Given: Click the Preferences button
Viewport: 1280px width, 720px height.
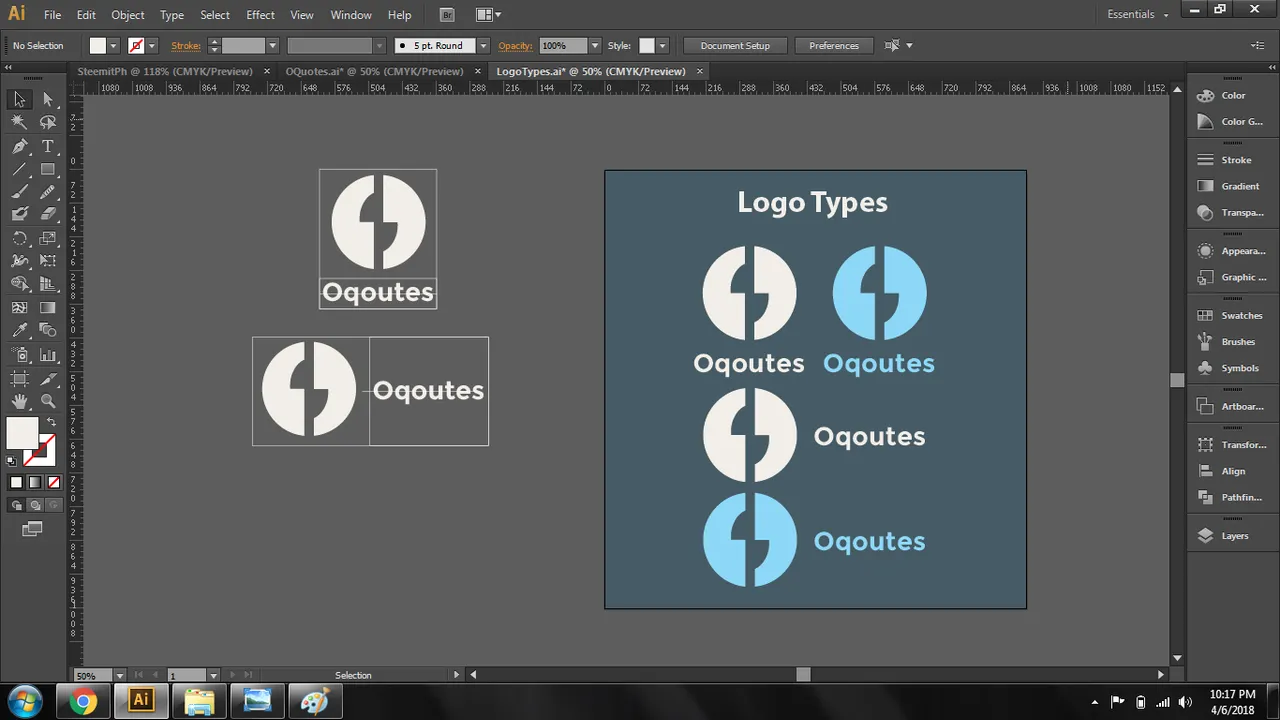Looking at the screenshot, I should point(834,46).
